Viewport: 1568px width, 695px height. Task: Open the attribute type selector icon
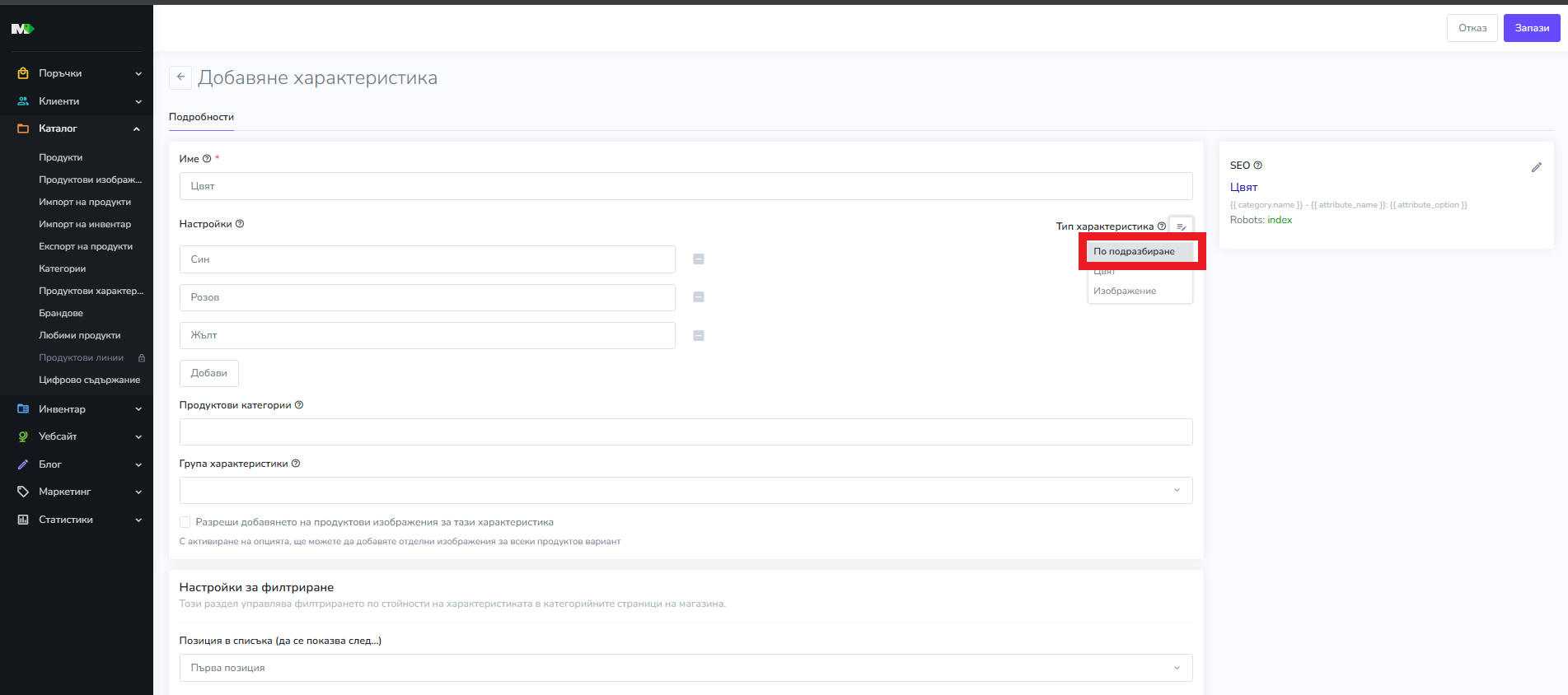pyautogui.click(x=1181, y=226)
